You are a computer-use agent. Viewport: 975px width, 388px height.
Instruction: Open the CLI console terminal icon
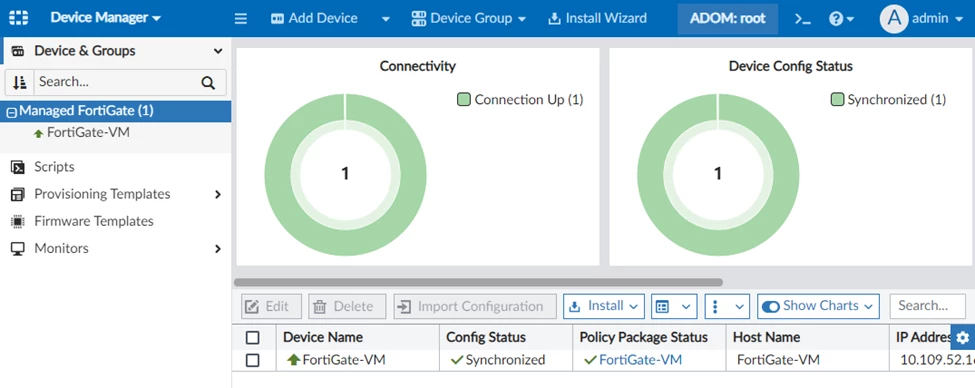(803, 19)
